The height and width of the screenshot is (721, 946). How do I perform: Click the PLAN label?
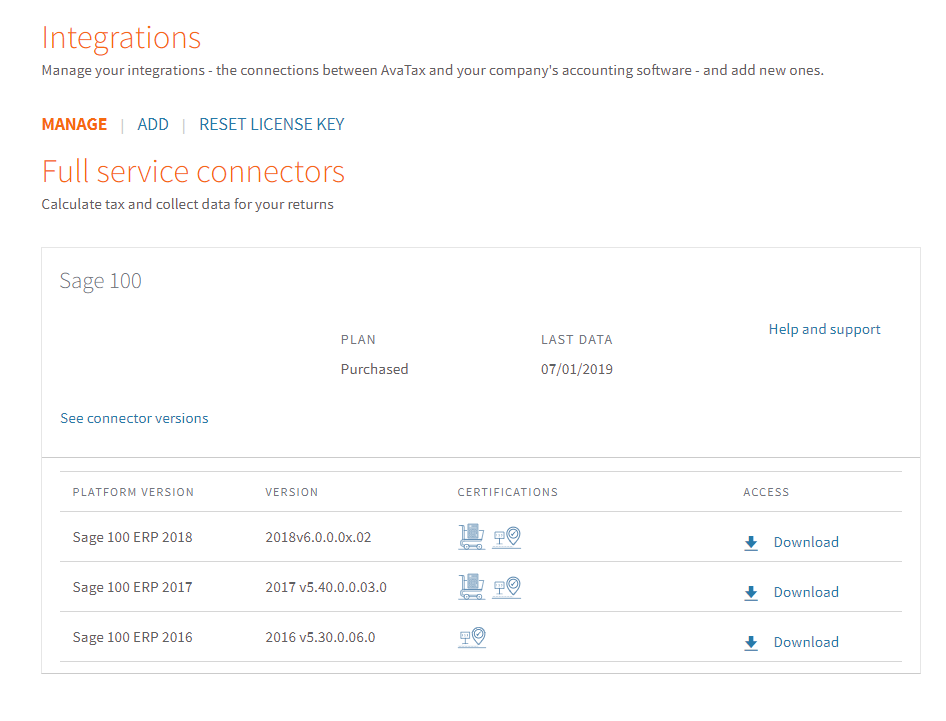pyautogui.click(x=358, y=340)
